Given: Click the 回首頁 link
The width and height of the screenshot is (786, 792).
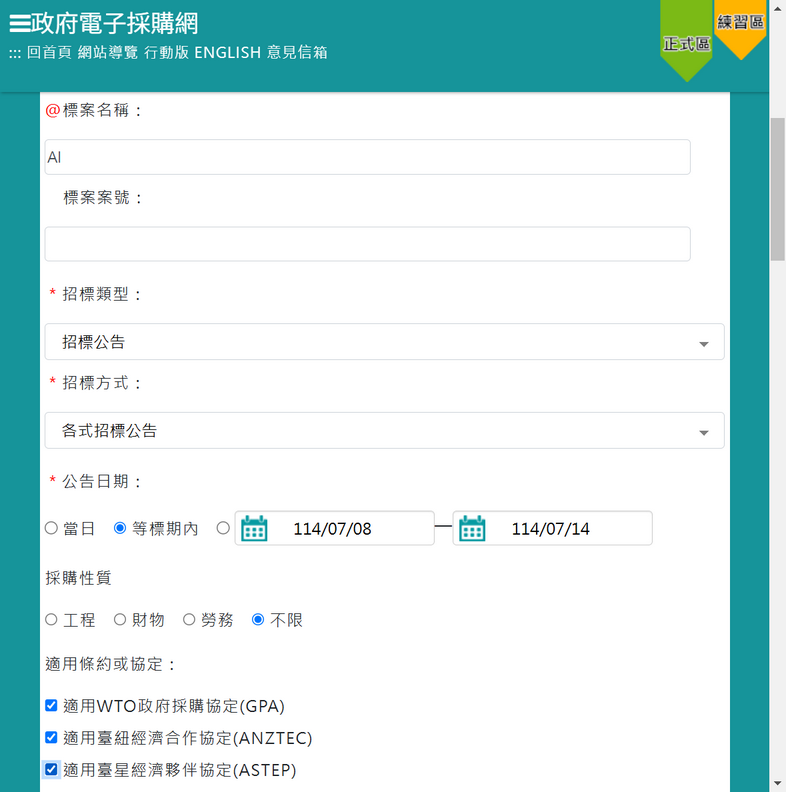Looking at the screenshot, I should click(x=49, y=52).
